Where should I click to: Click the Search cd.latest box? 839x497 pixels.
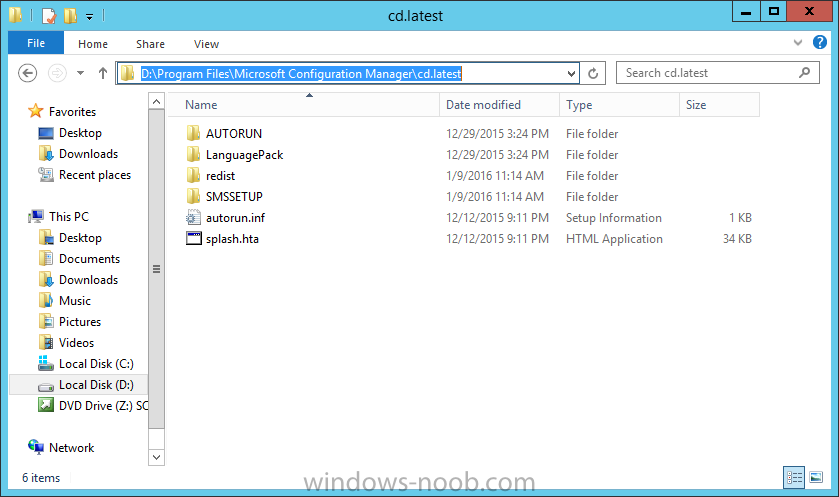(718, 73)
